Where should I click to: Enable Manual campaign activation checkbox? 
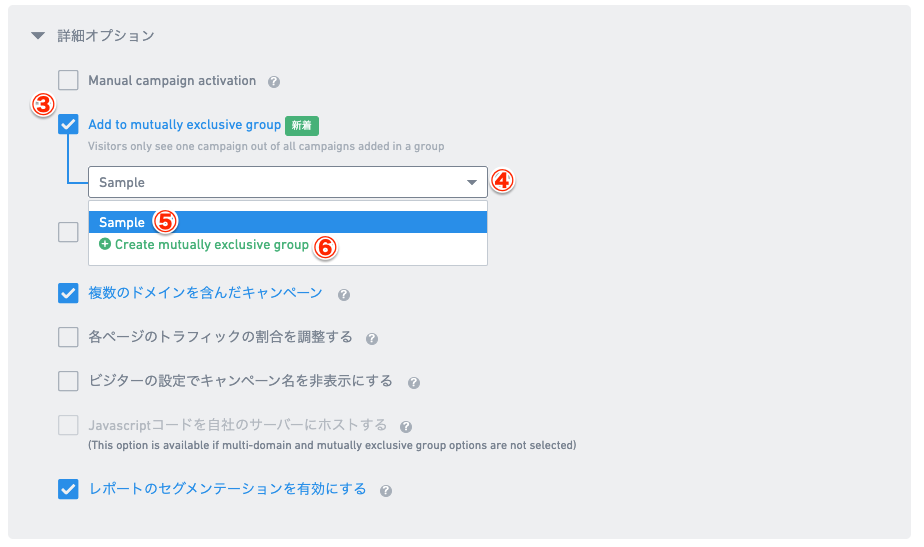point(68,80)
